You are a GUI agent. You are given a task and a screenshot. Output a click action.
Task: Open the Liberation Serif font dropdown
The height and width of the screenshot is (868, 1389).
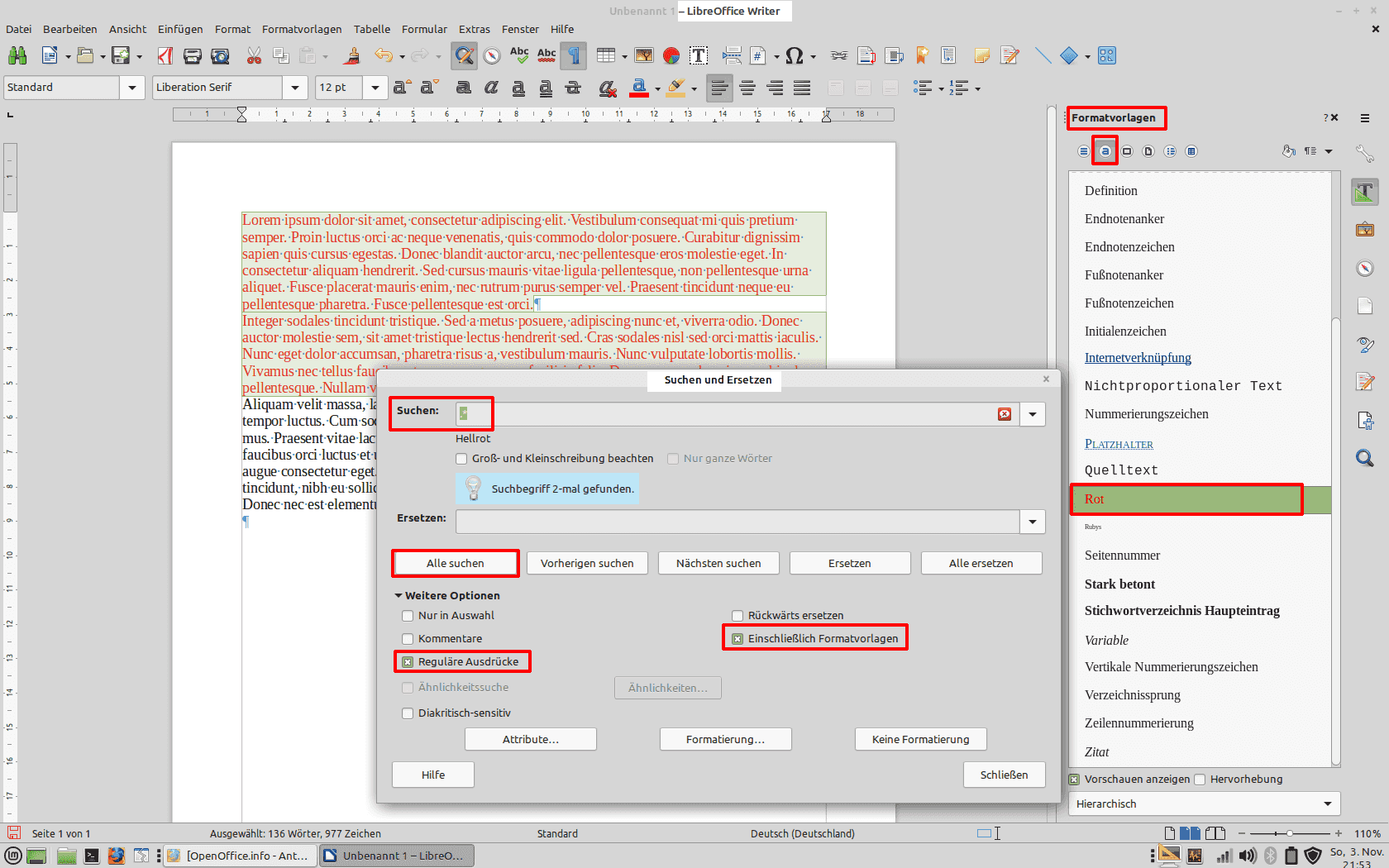pos(295,88)
